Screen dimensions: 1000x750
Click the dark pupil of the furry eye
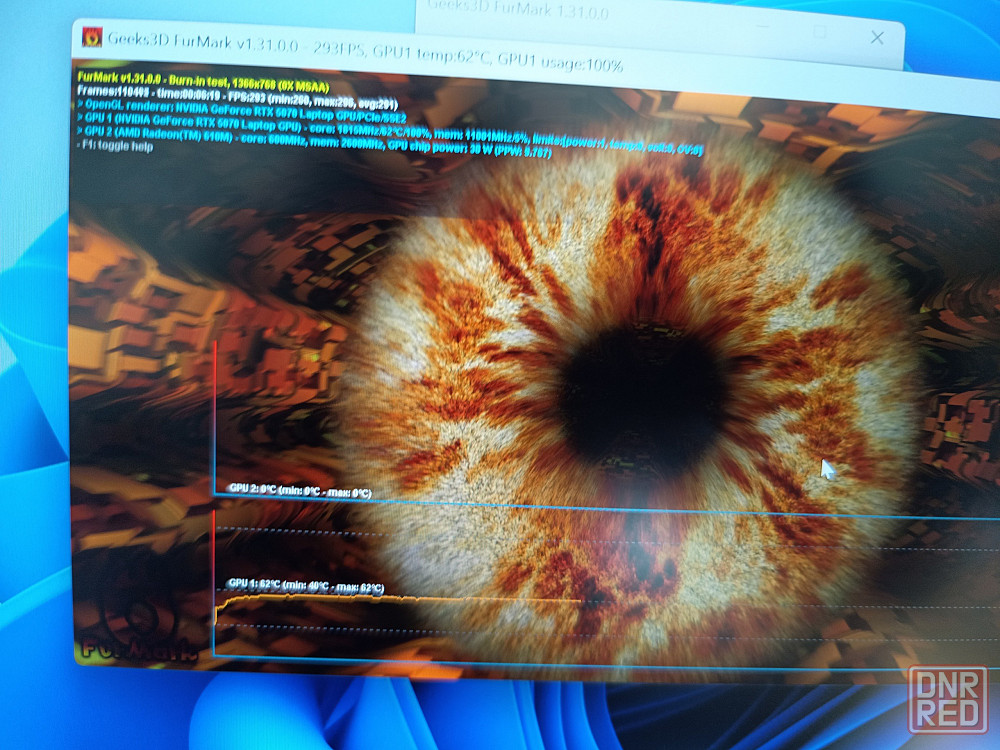click(x=643, y=399)
